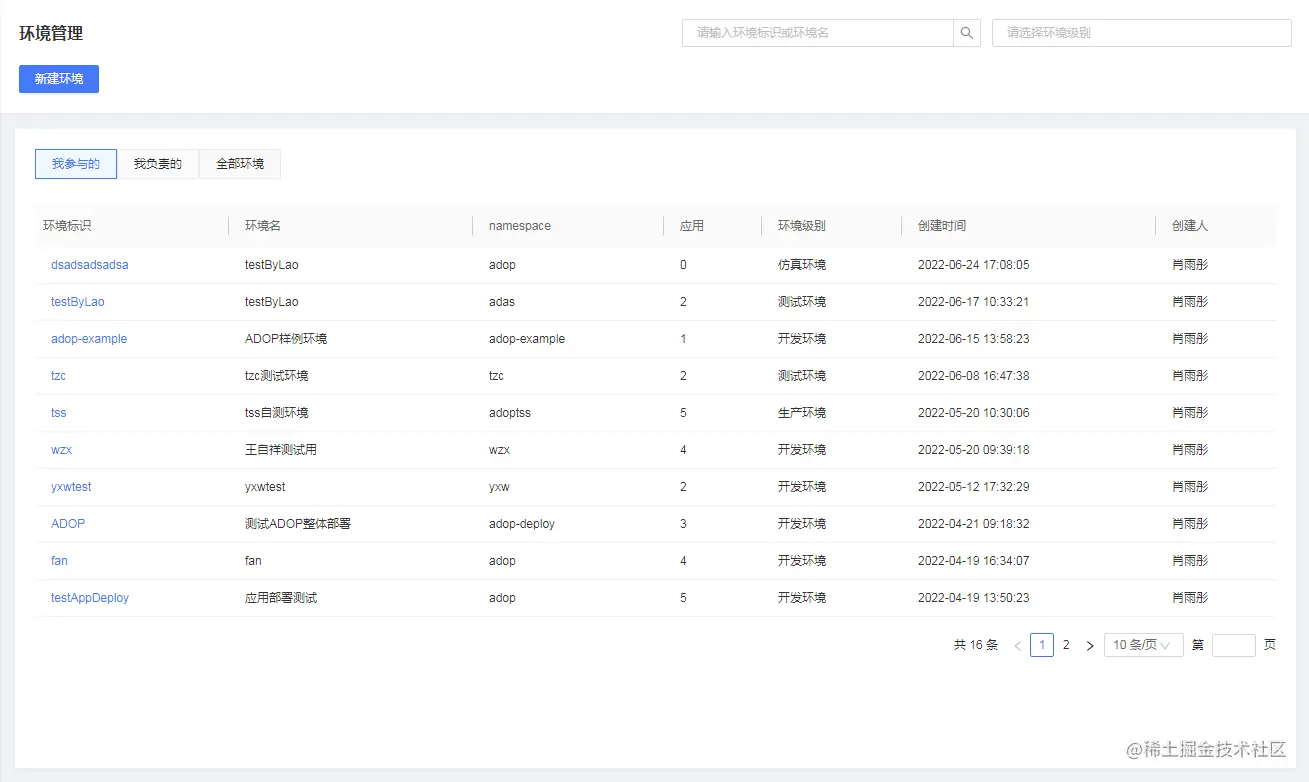Viewport: 1309px width, 782px height.
Task: Click the 环境级别 column header
Action: click(x=802, y=226)
